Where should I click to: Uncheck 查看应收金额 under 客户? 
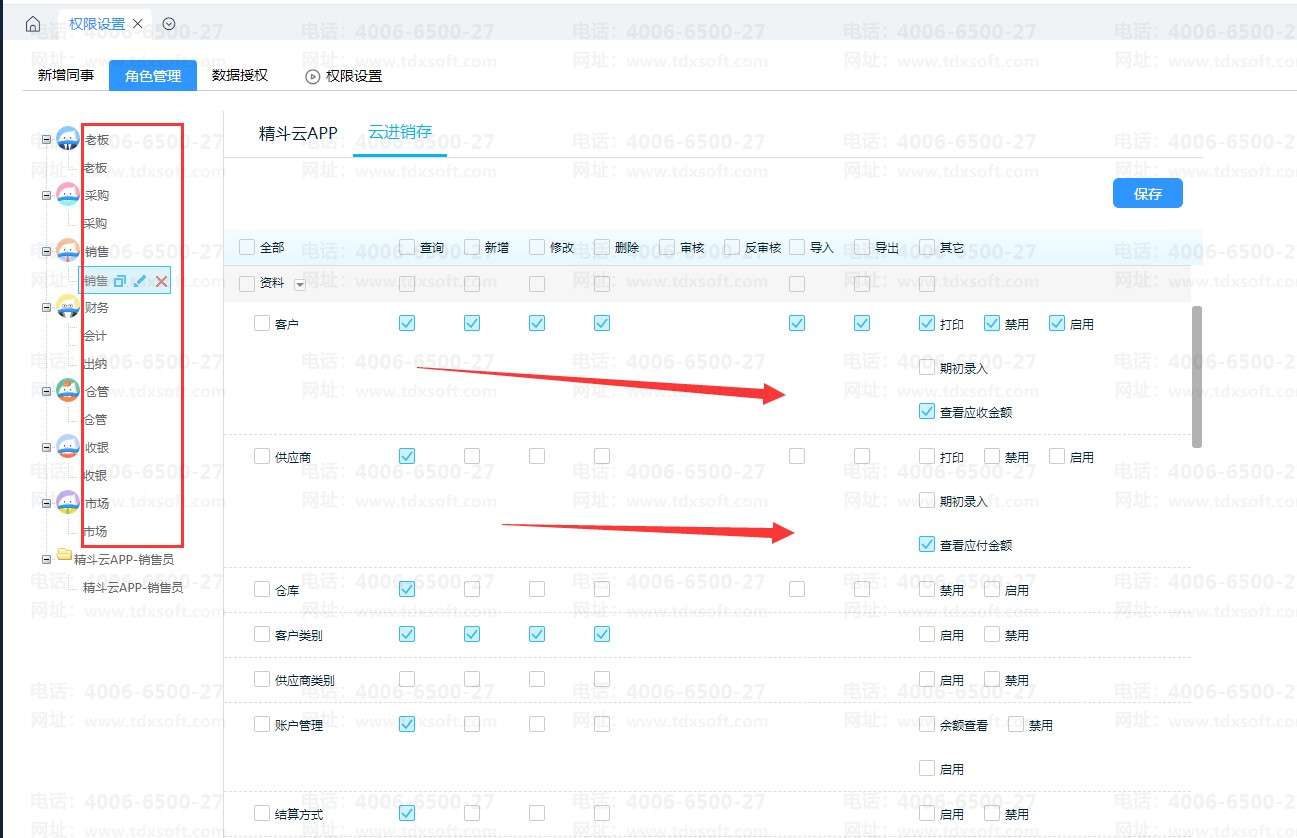[x=927, y=411]
